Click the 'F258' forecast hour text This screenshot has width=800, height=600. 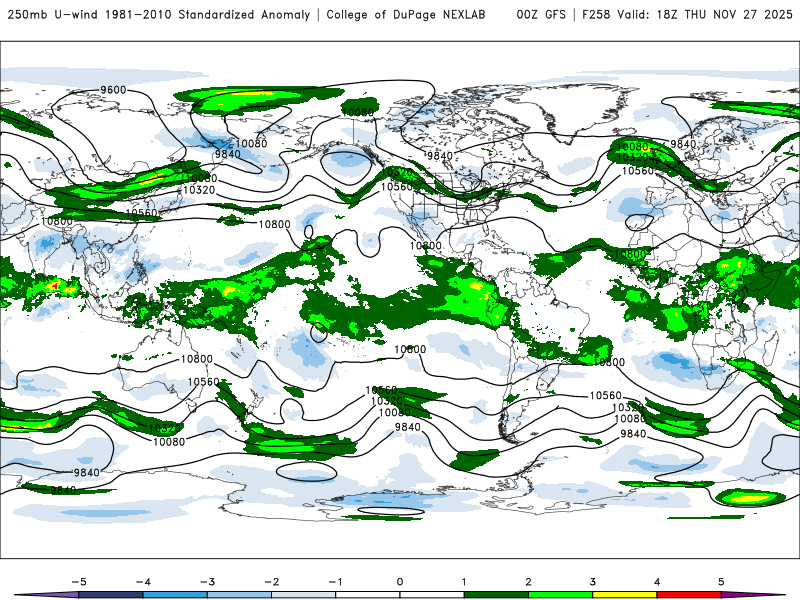[596, 14]
